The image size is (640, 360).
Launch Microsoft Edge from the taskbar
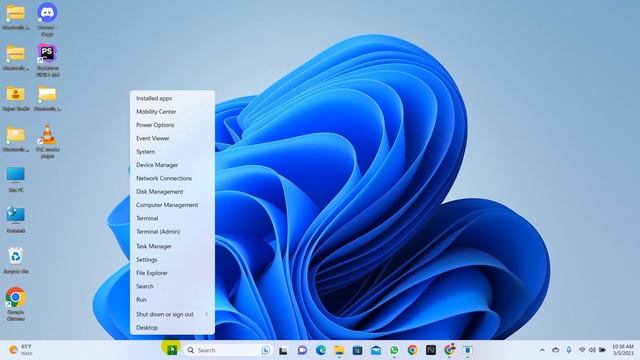(x=321, y=350)
